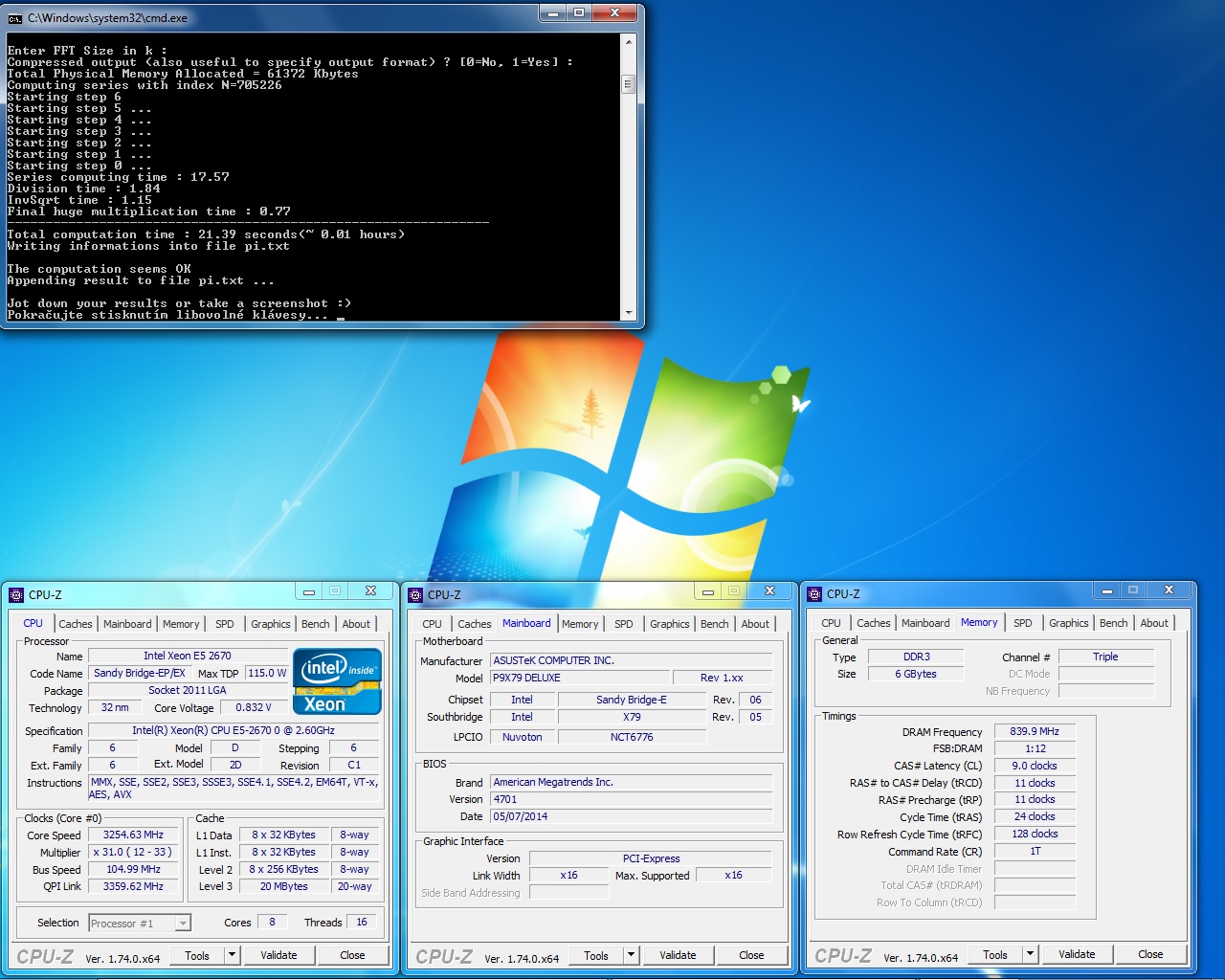
Task: Open Mainboard tab in left CPU-Z window
Action: 127,624
